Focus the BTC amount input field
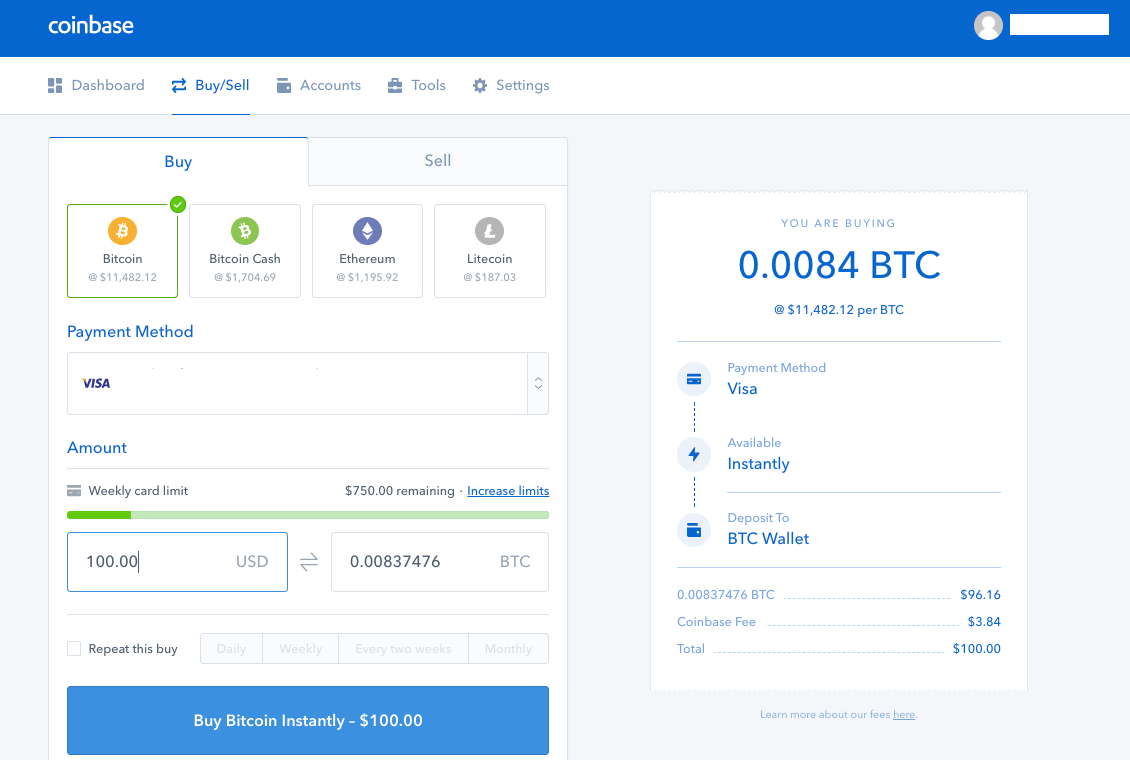Viewport: 1130px width, 760px height. [x=440, y=562]
